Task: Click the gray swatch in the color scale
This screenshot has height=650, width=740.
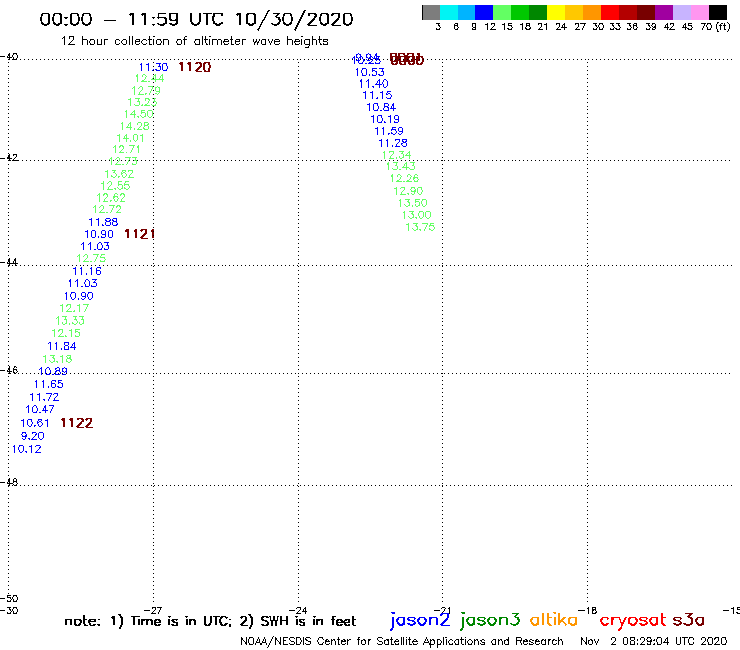Action: click(431, 12)
